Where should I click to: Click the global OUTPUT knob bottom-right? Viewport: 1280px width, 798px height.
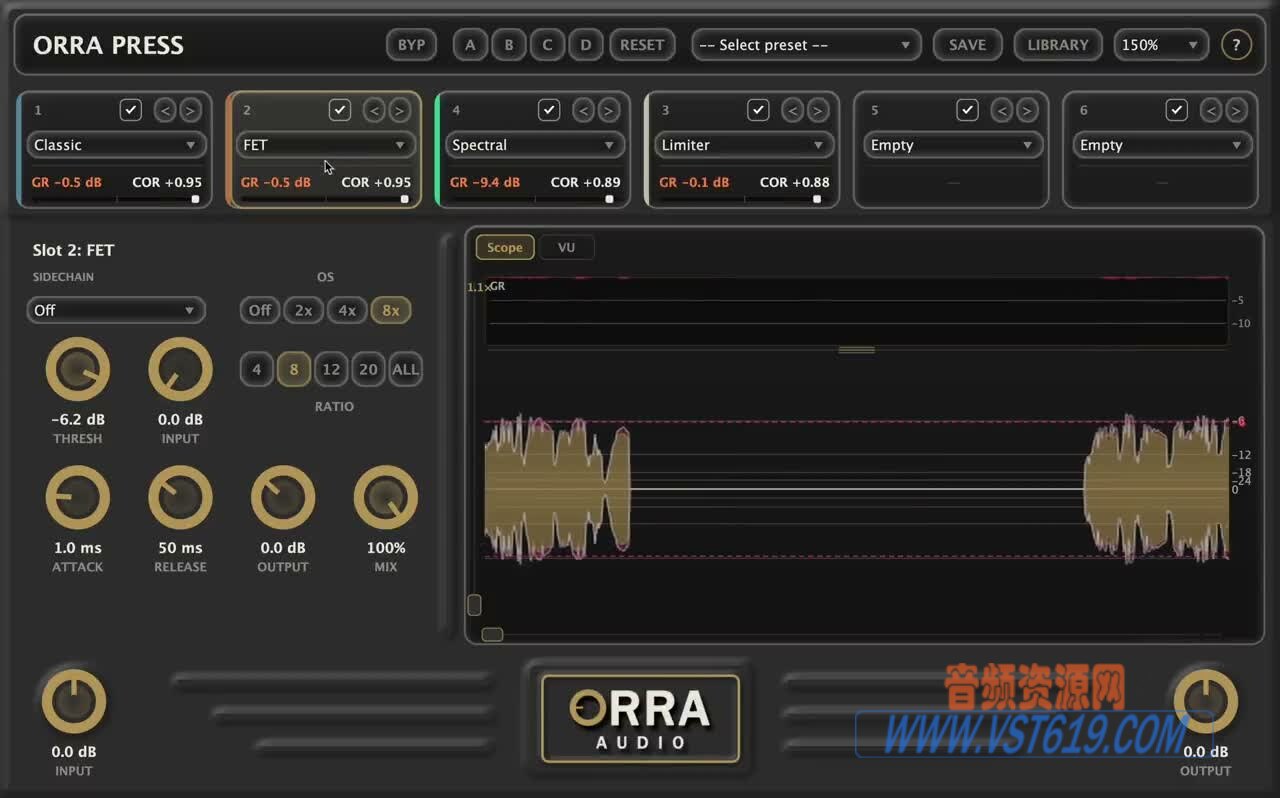(1206, 701)
